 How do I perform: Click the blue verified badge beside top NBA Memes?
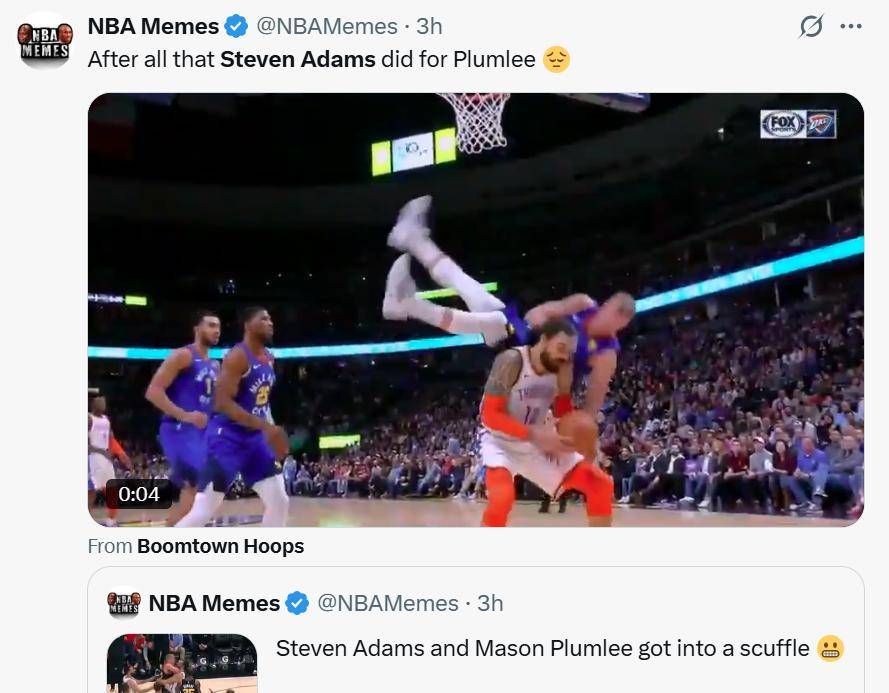tap(236, 26)
